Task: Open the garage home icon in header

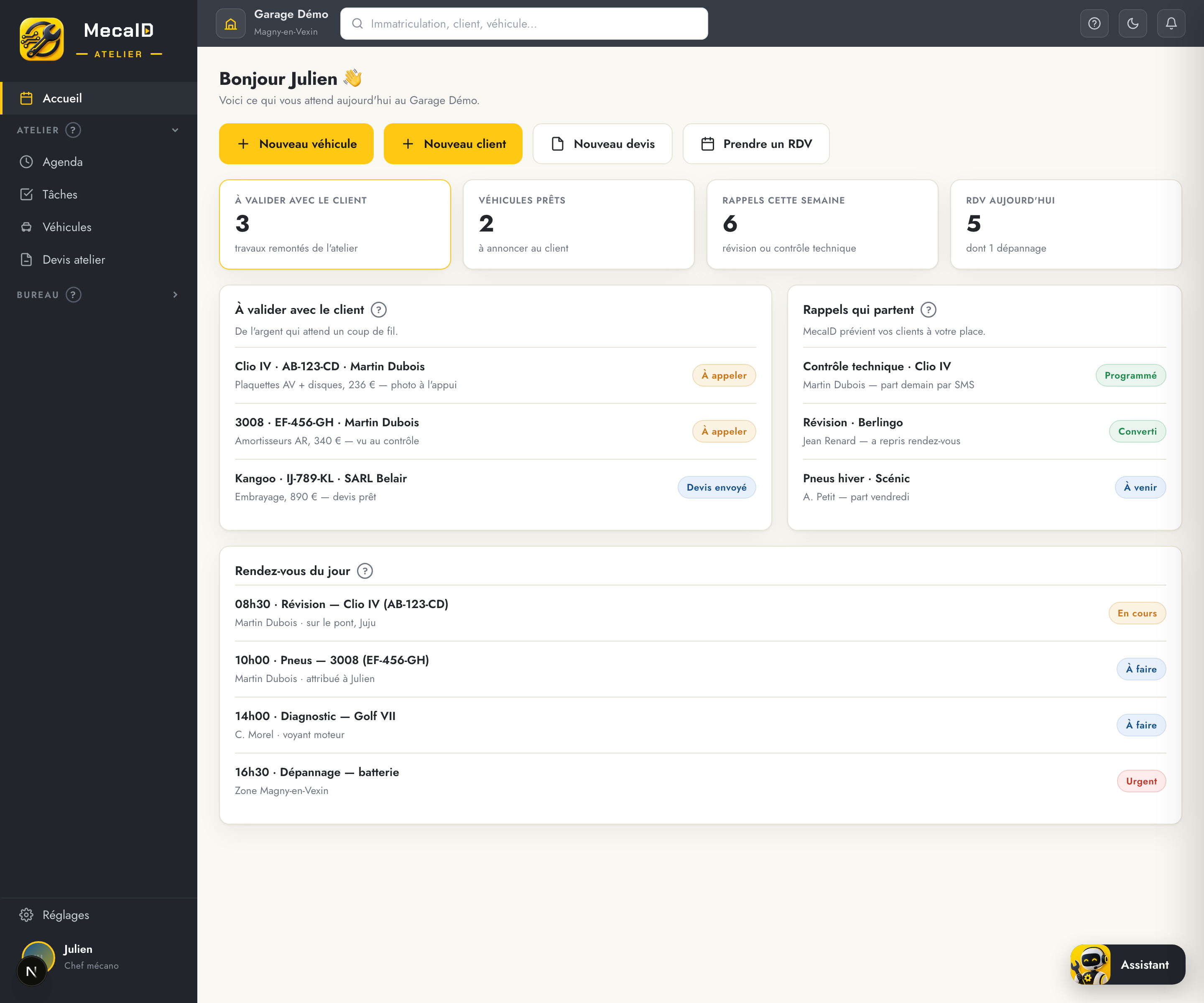Action: pos(230,23)
